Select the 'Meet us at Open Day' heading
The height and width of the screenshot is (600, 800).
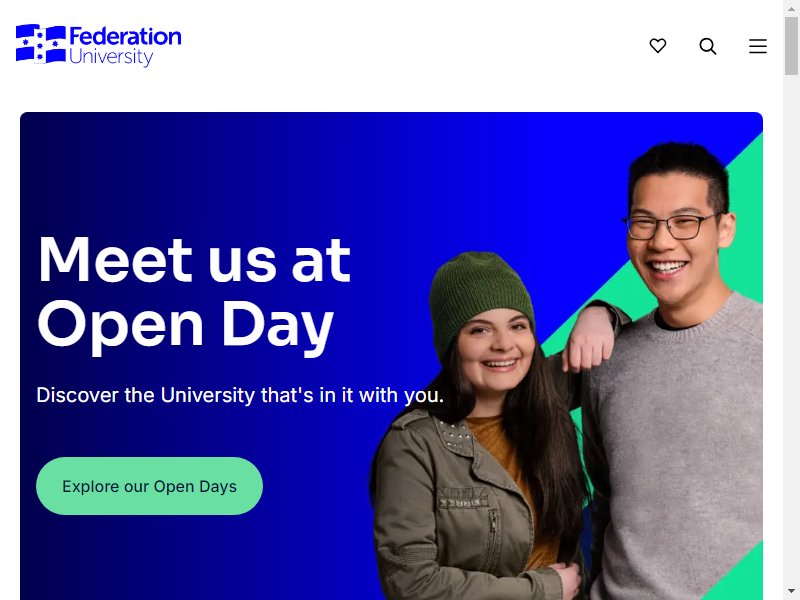coord(194,293)
